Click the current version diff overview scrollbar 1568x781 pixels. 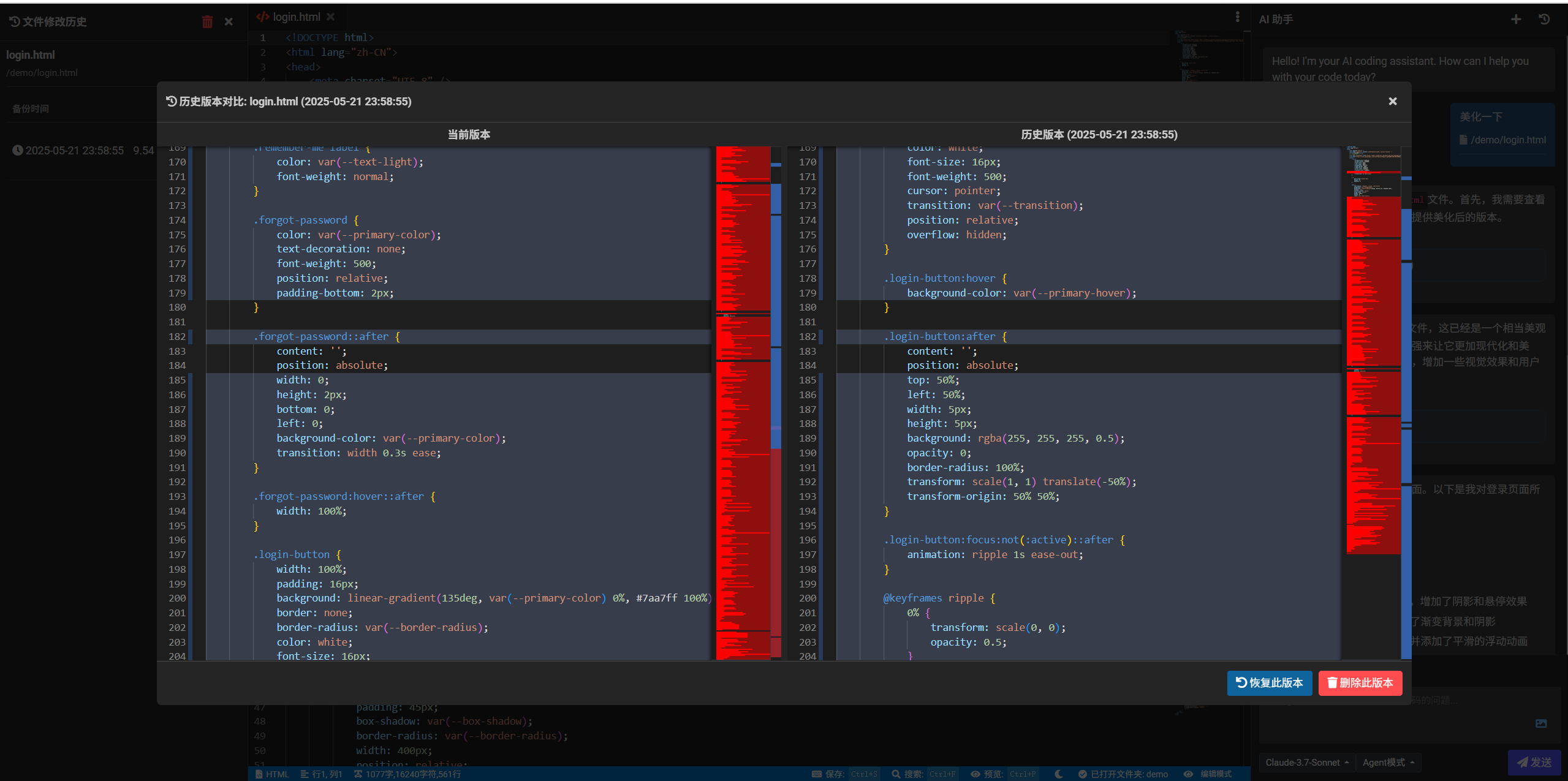[776, 403]
